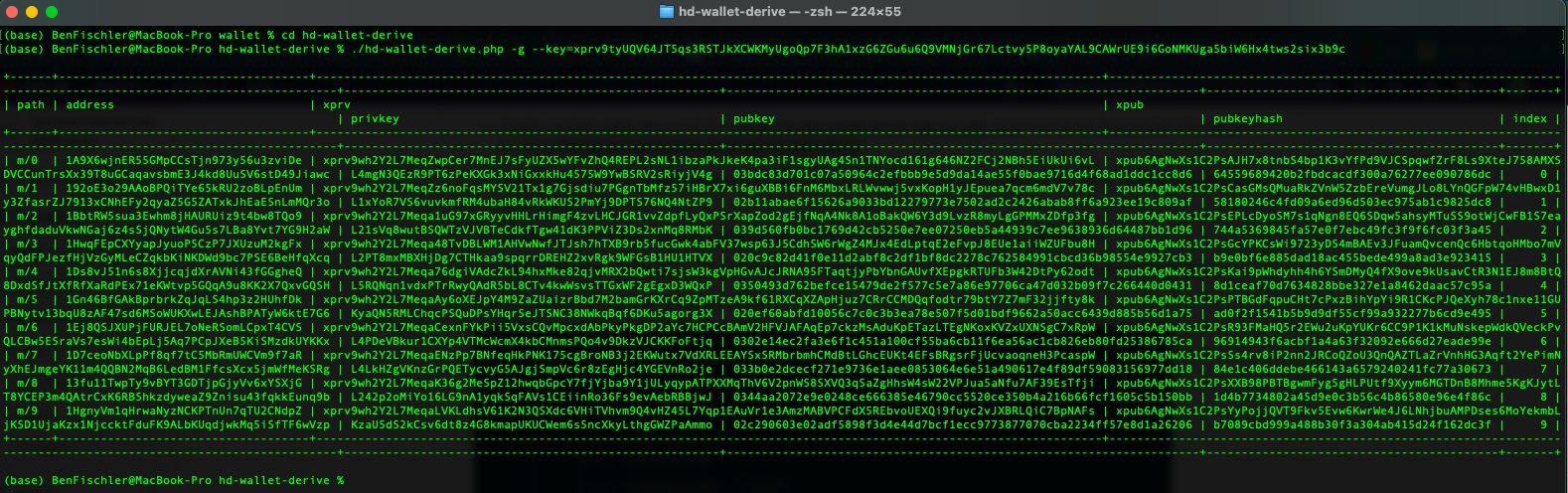This screenshot has width=1568, height=493.
Task: Click the 'pubkeyhash' column header
Action: [x=1247, y=118]
